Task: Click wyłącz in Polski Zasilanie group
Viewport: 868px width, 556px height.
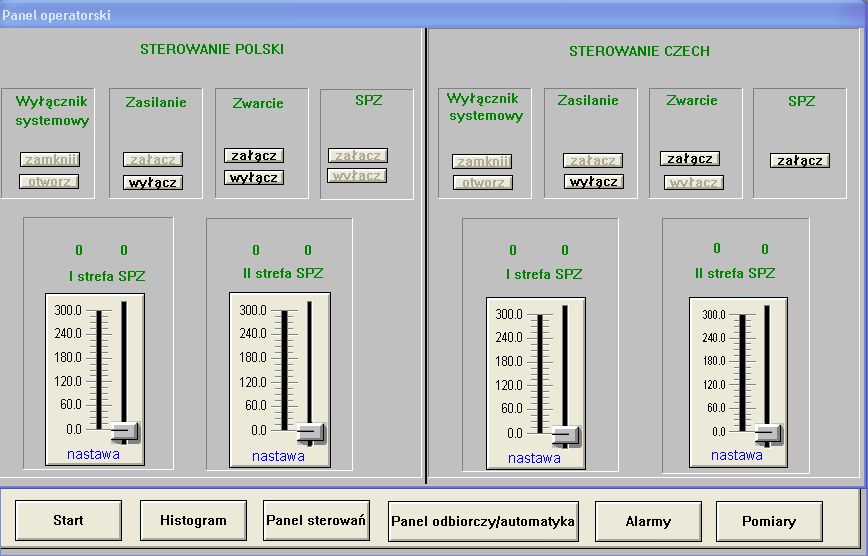Action: point(153,182)
